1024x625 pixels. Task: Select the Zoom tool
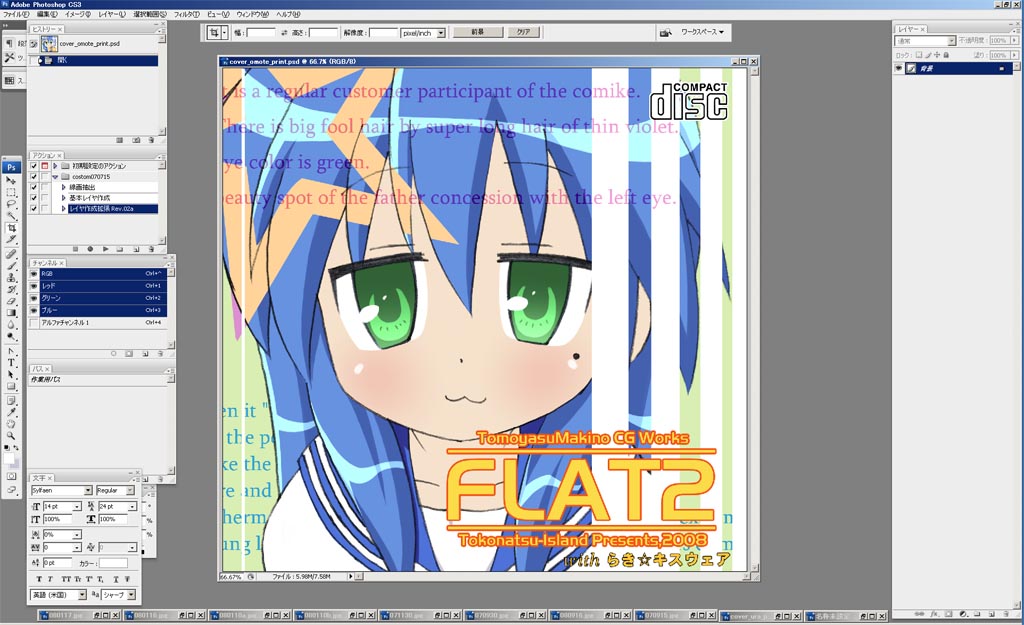click(x=11, y=436)
